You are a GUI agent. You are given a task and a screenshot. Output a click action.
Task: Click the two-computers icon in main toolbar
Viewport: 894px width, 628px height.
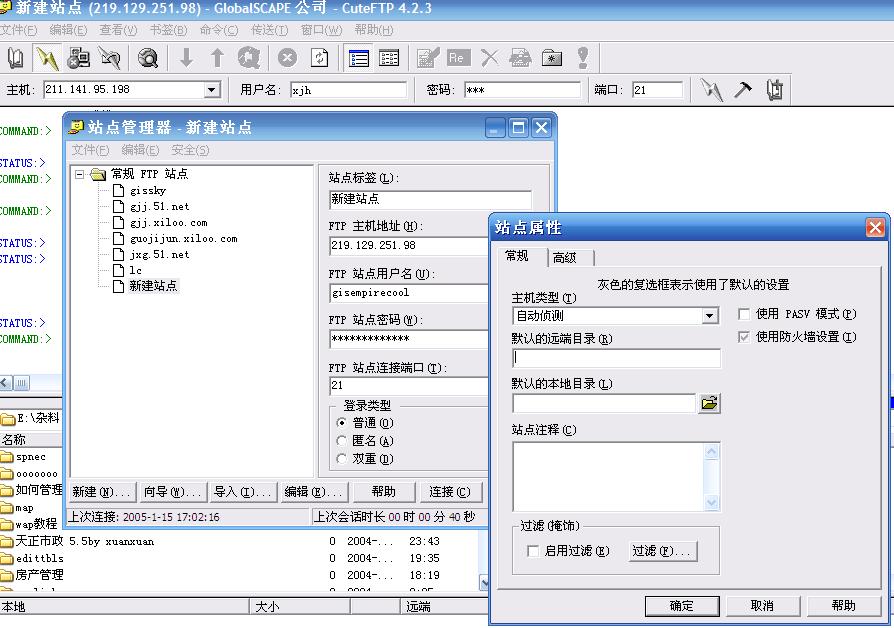pyautogui.click(x=79, y=58)
